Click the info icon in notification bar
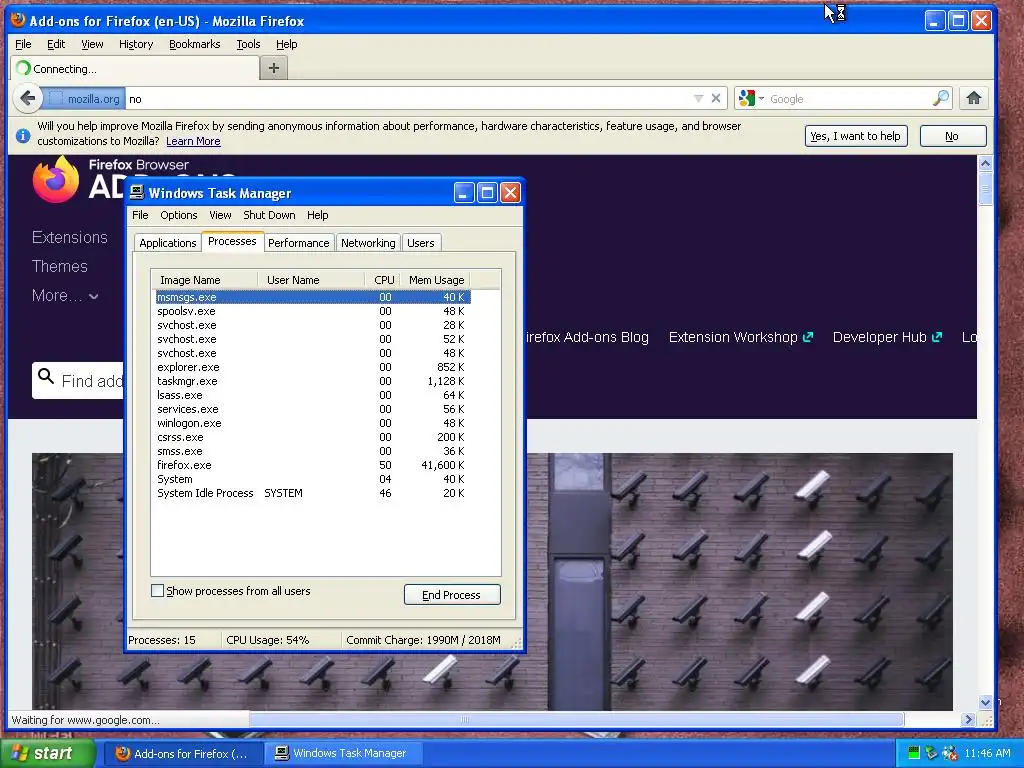Viewport: 1024px width, 768px height. [x=23, y=135]
